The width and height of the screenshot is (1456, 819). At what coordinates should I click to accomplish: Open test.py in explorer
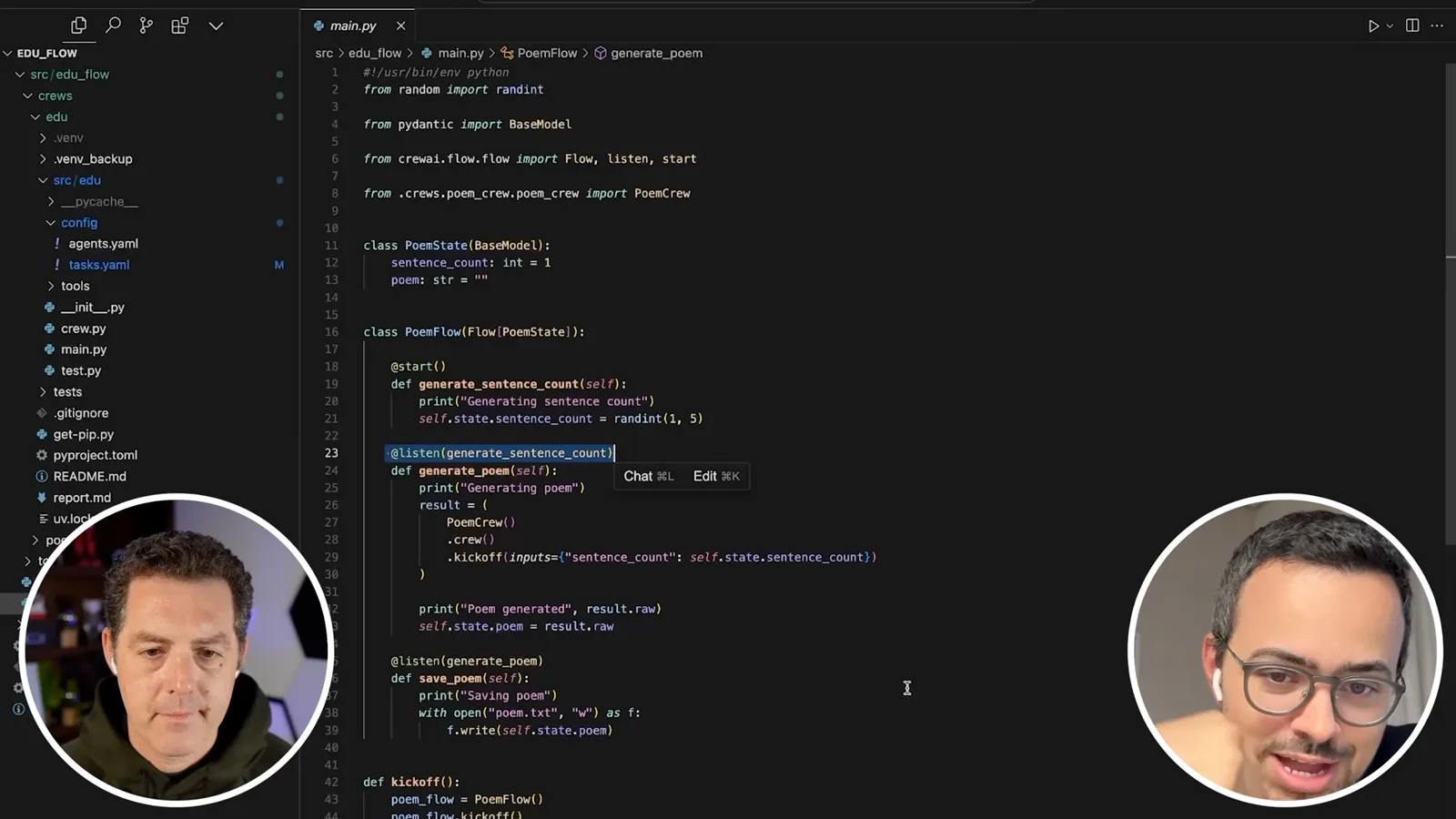pos(80,370)
